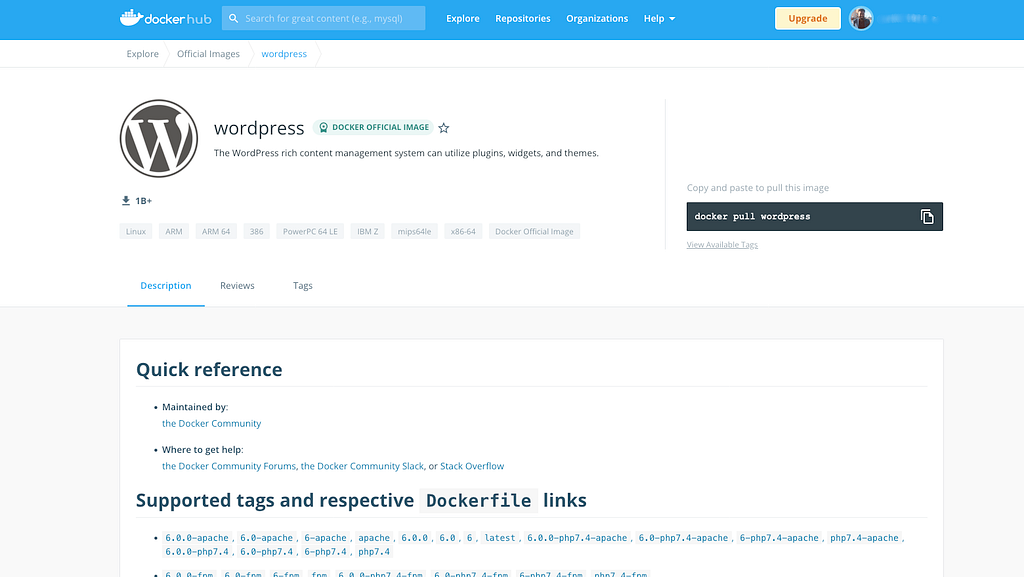The image size is (1024, 577).
Task: Open the 6.0.0-apache Dockerfile link
Action: click(x=197, y=538)
